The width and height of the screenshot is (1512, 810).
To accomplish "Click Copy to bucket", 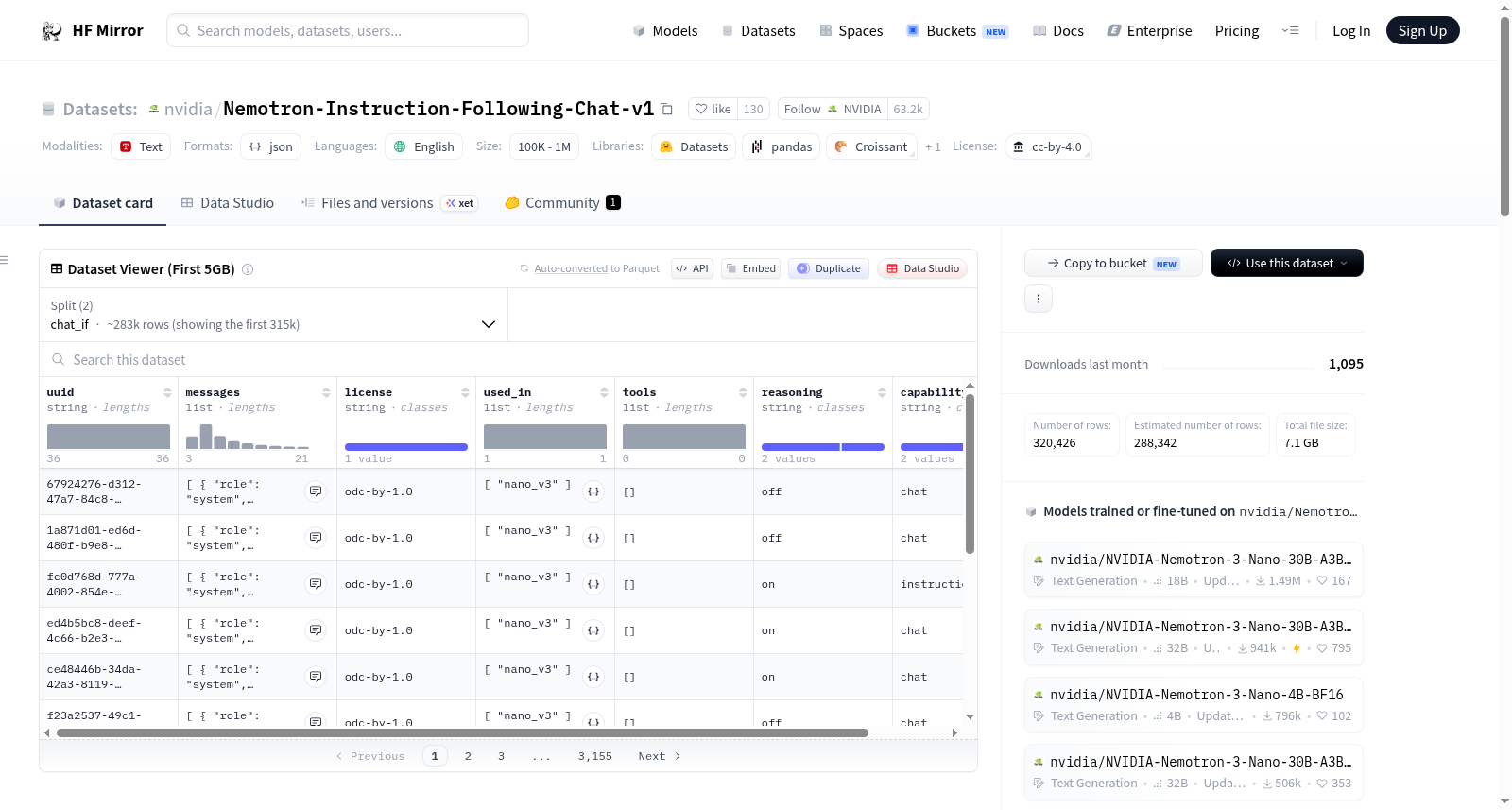I will (x=1113, y=263).
